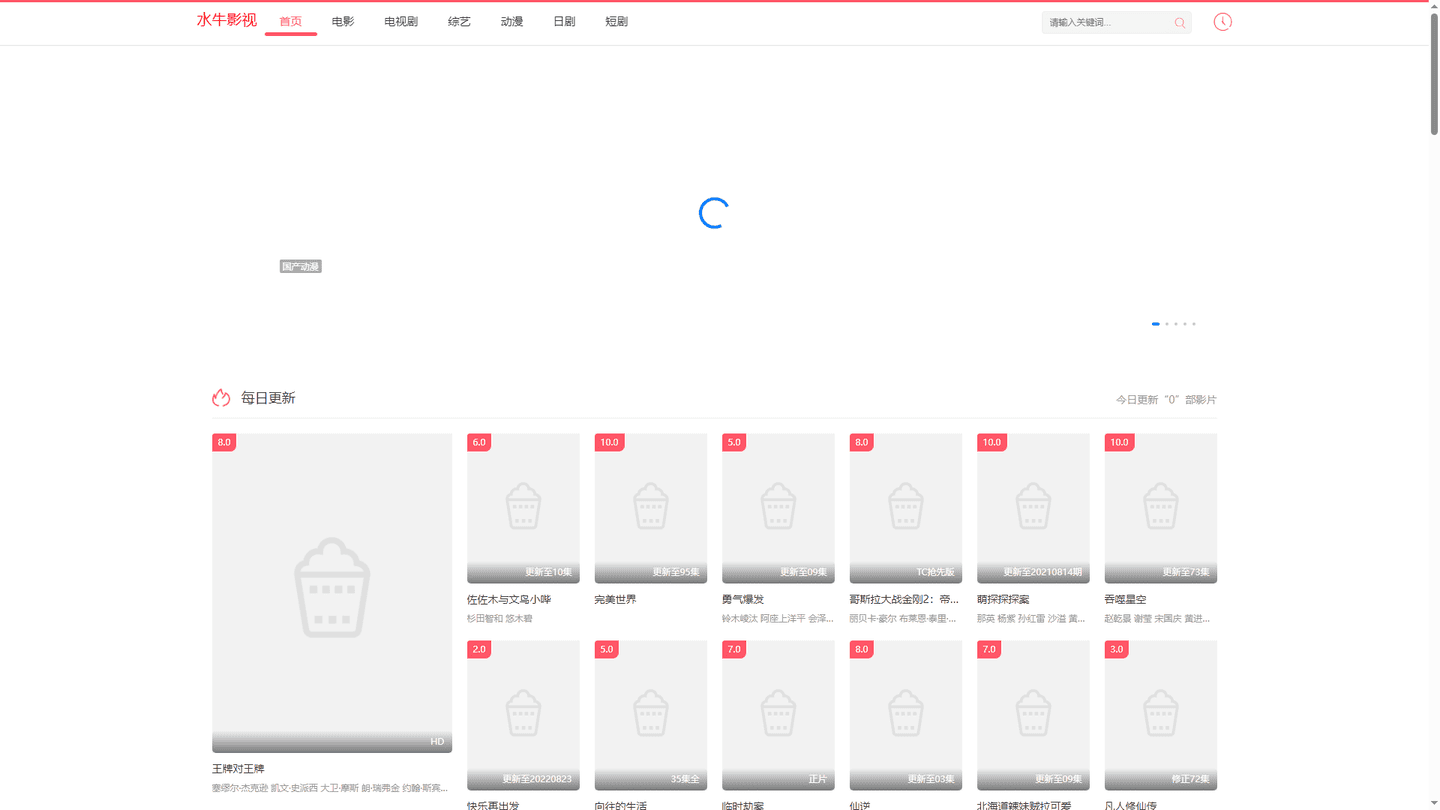Screen dimensions: 1440x810
Task: Open the 仙逆 poster thumbnail
Action: [x=906, y=715]
